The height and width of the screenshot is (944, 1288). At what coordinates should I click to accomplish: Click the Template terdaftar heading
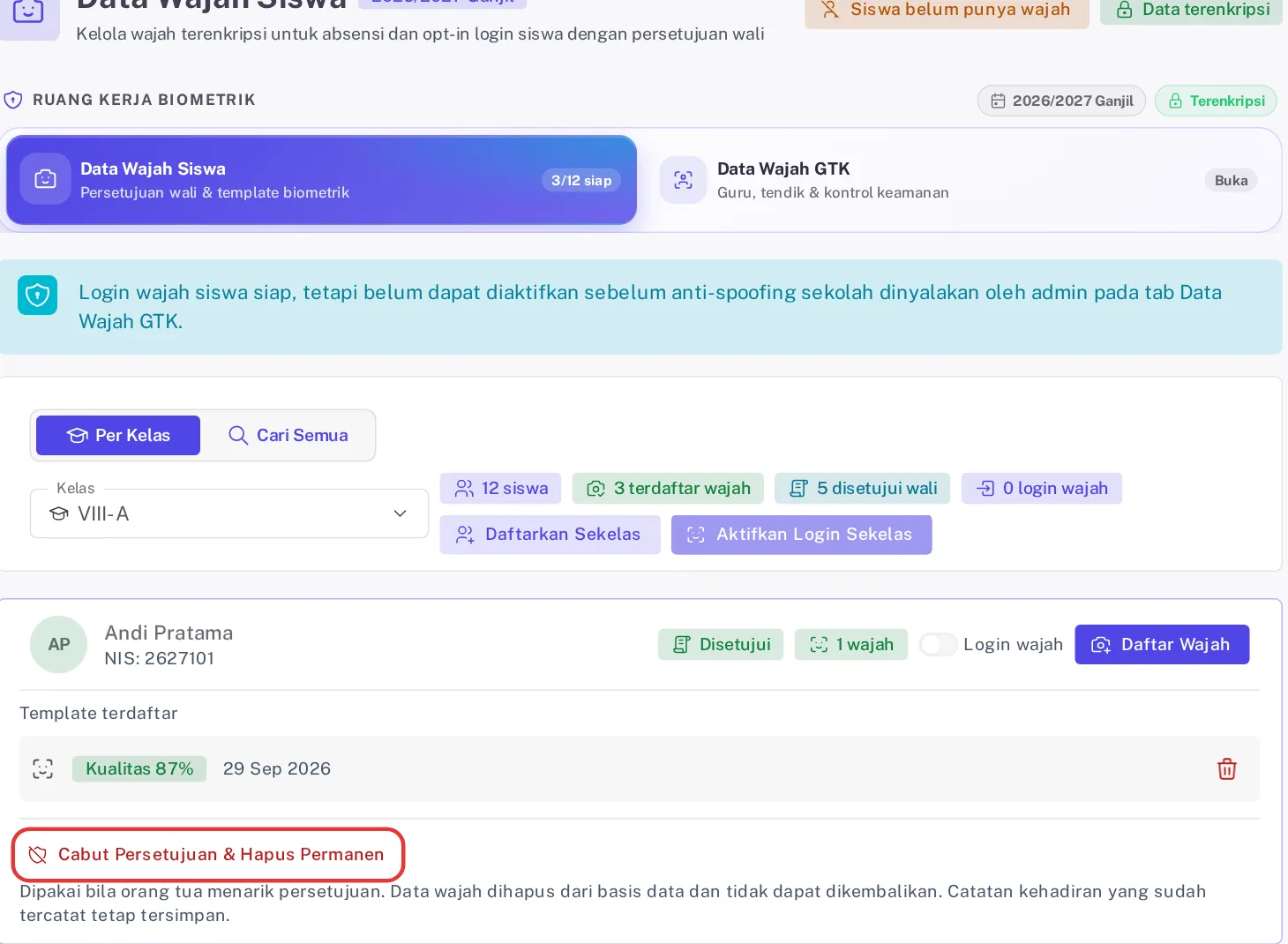pyautogui.click(x=99, y=714)
